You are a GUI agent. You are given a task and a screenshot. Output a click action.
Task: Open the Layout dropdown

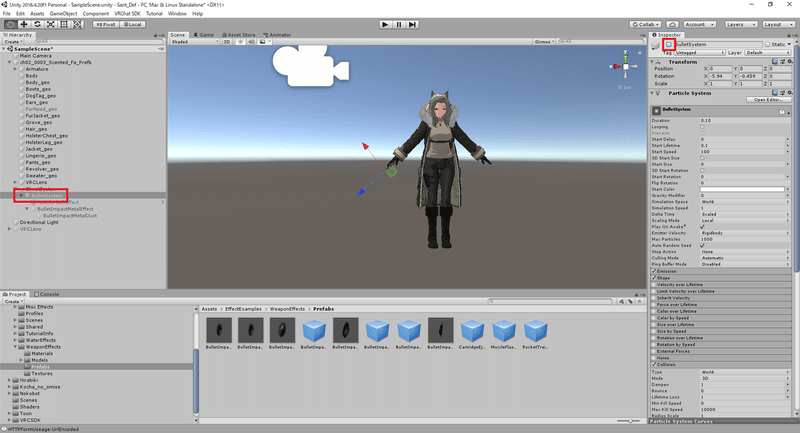click(x=777, y=24)
